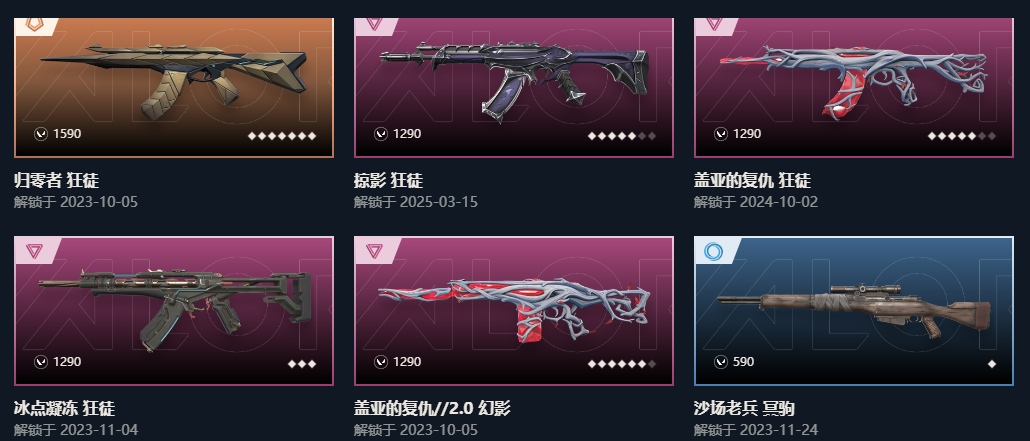Click the single level diamond on 沙场老兵 冥驹
The height and width of the screenshot is (441, 1030).
pyautogui.click(x=992, y=363)
